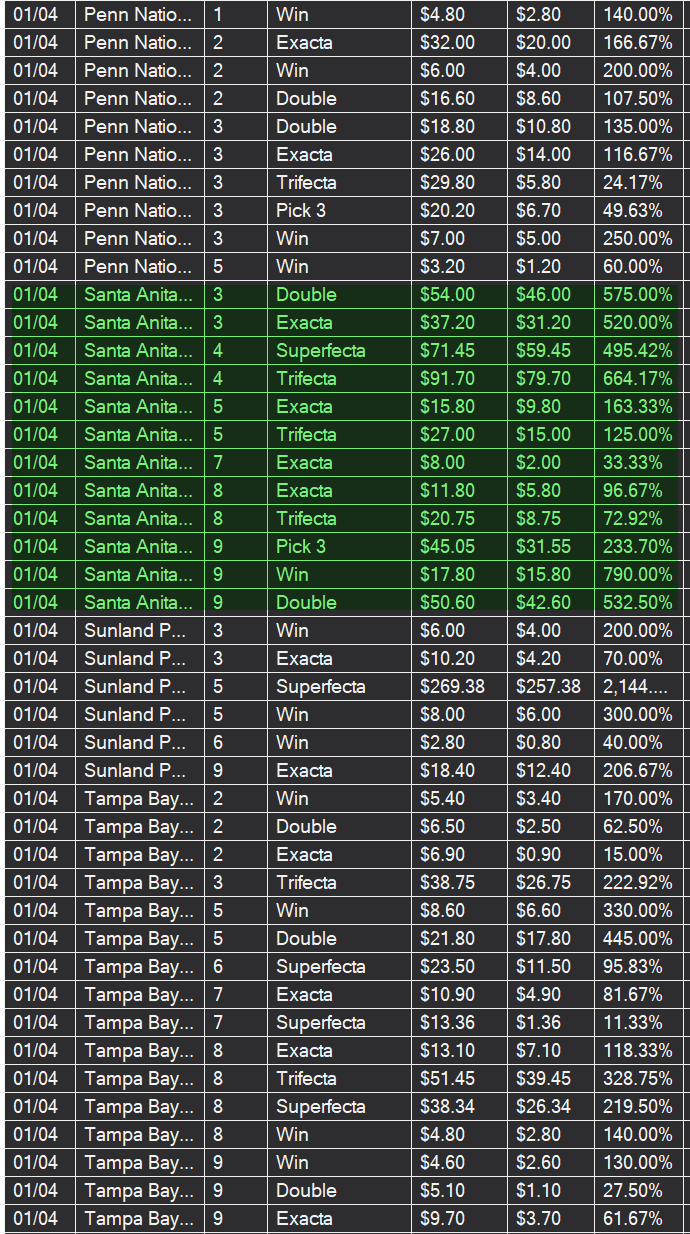The height and width of the screenshot is (1234, 690).
Task: Select the Tampa Bay race 5 Double row
Action: pyautogui.click(x=345, y=939)
